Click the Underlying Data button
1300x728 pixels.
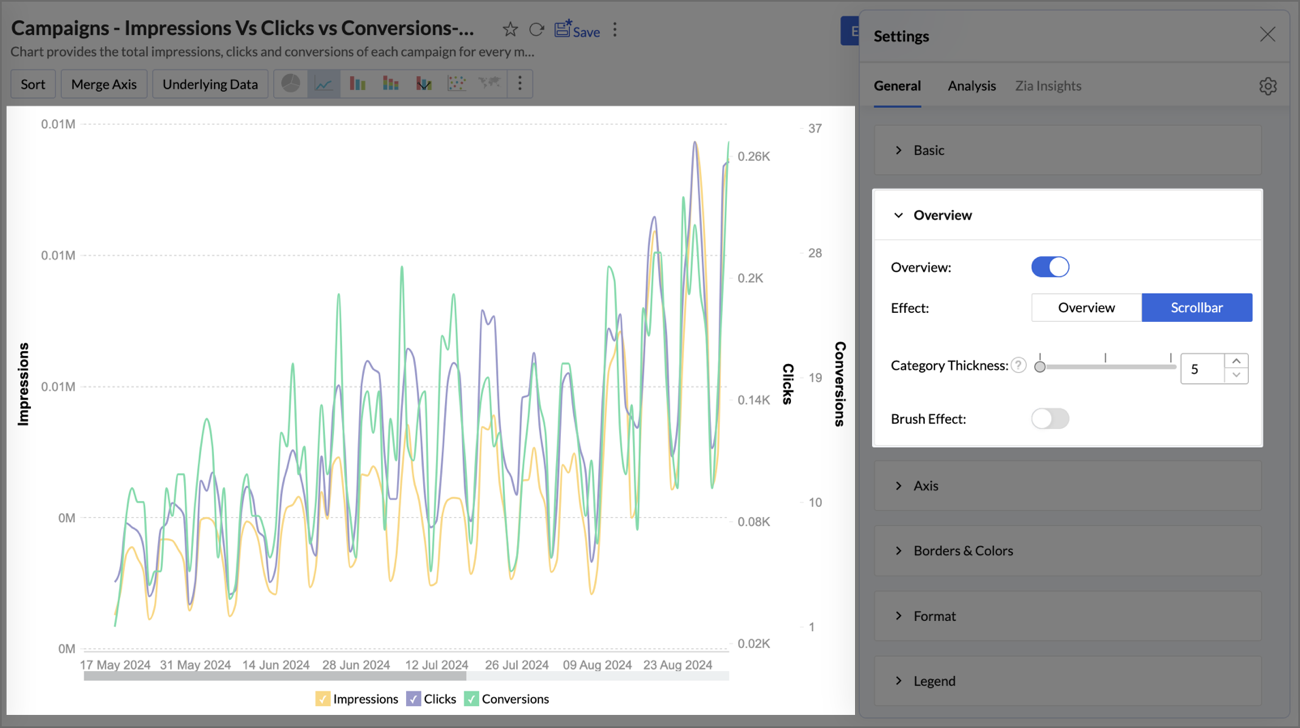click(x=210, y=84)
